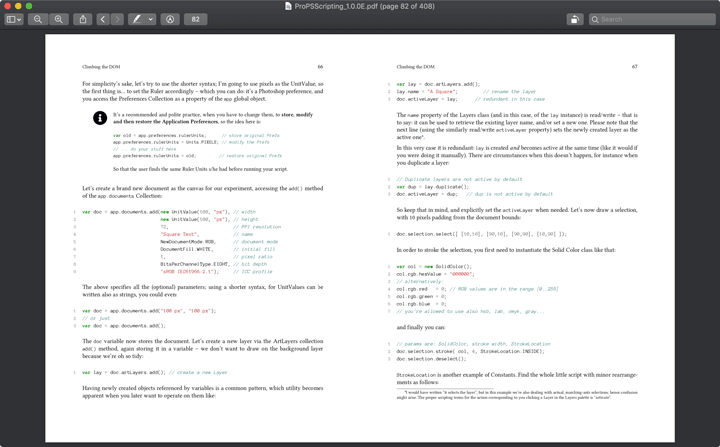Image resolution: width=720 pixels, height=447 pixels.
Task: Click the code 'NewDocumentMode.RGB'
Action: tap(187, 242)
